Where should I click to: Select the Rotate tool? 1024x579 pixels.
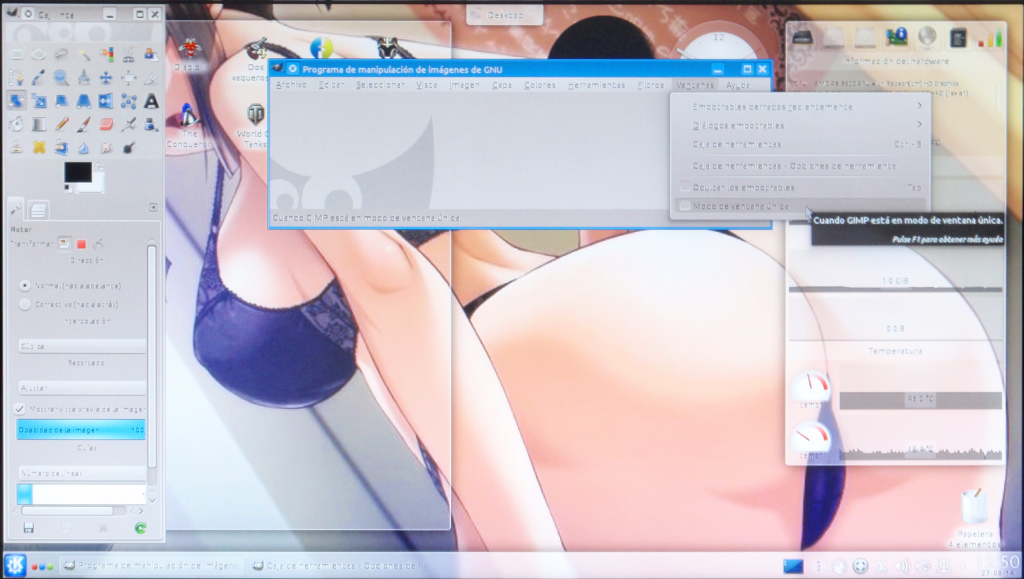point(16,101)
